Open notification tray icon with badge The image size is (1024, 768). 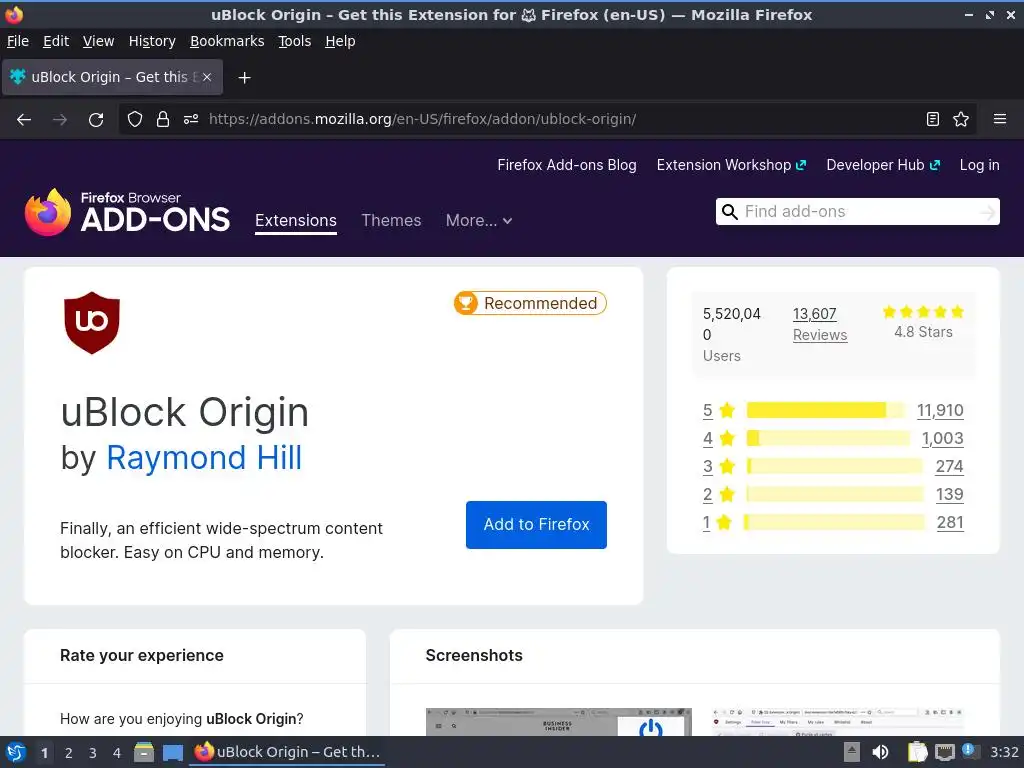(x=969, y=751)
